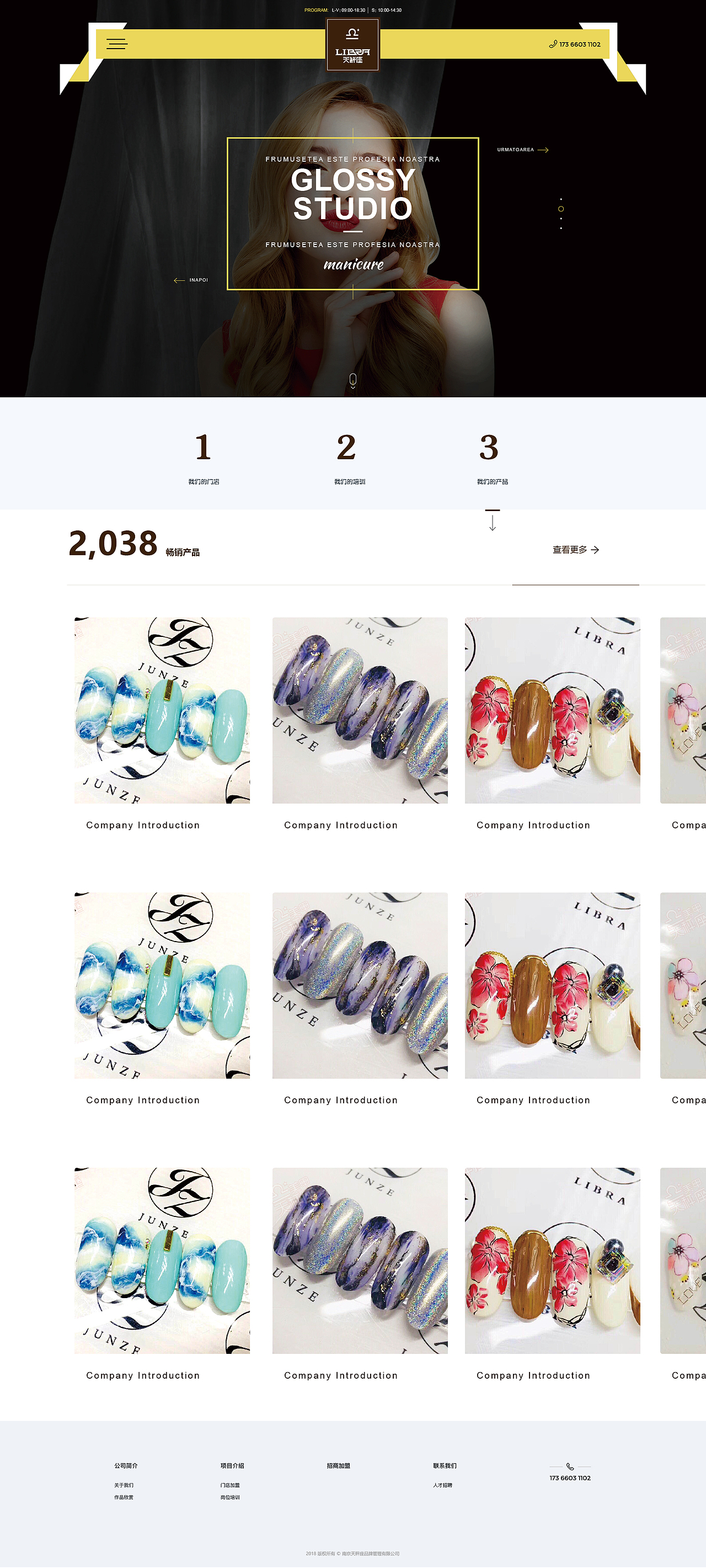706x1568 pixels.
Task: Click the down arrow below tab 3
Action: 493,520
